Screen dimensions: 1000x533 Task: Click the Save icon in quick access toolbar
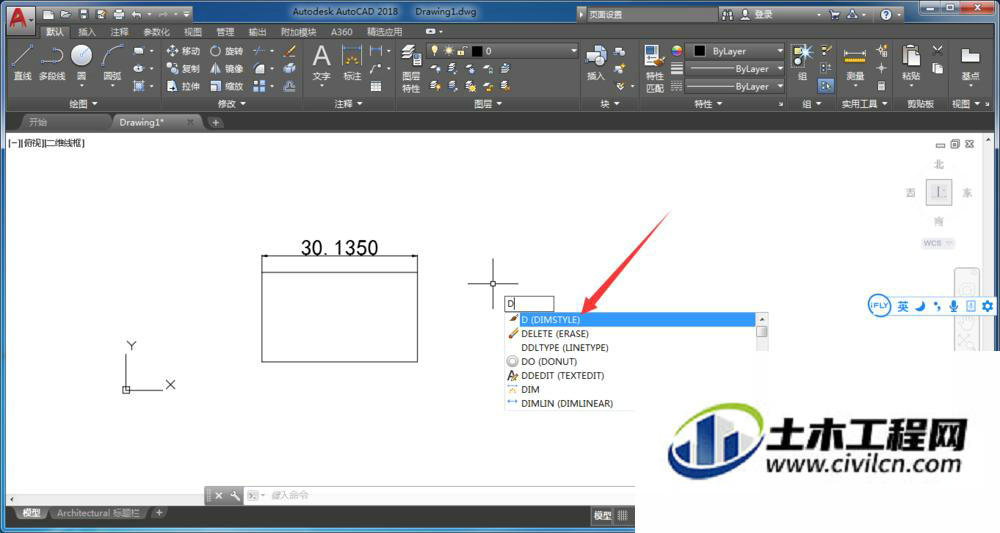click(84, 14)
